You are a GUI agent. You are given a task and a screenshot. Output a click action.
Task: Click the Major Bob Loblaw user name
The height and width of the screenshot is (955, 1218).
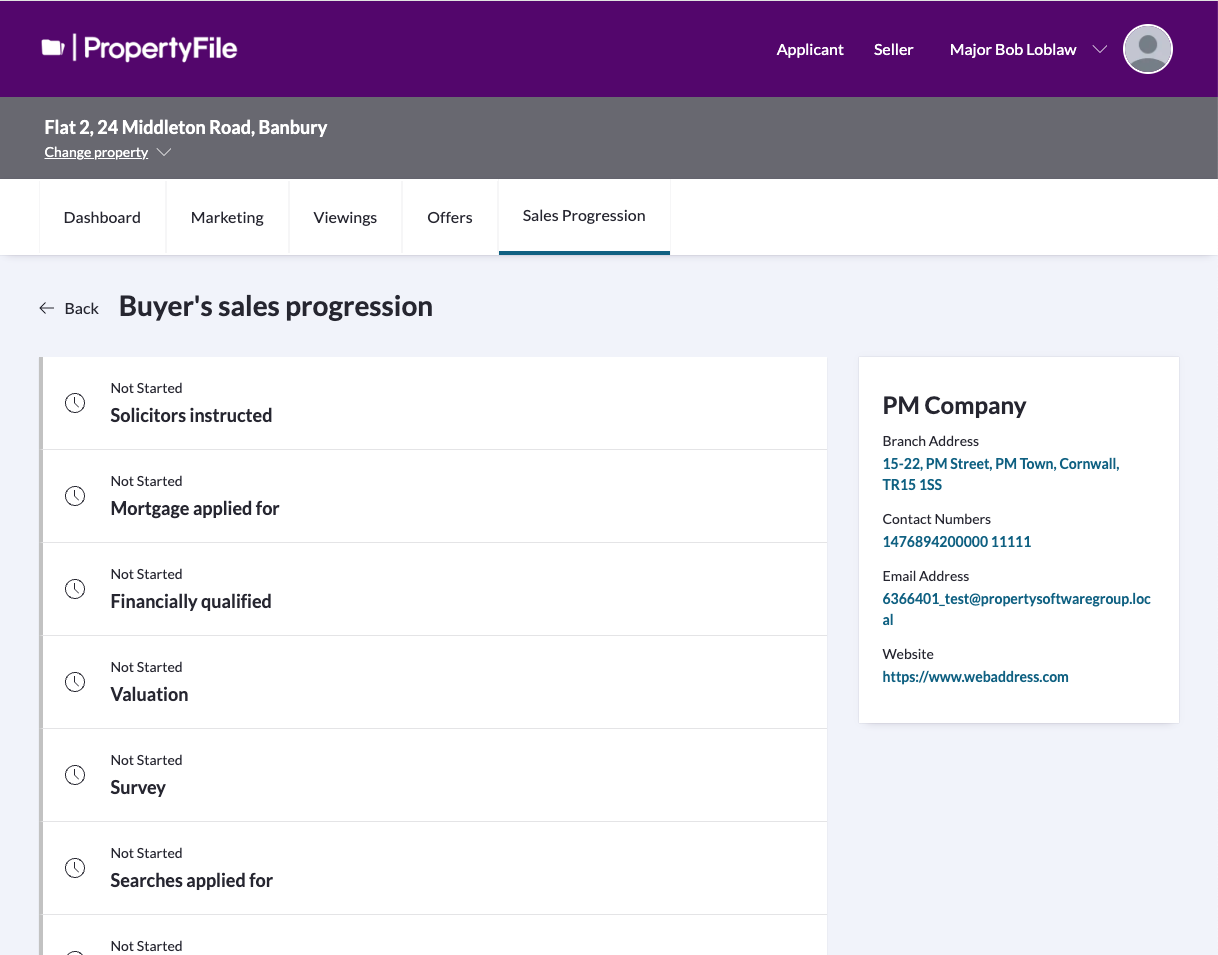tap(1013, 49)
